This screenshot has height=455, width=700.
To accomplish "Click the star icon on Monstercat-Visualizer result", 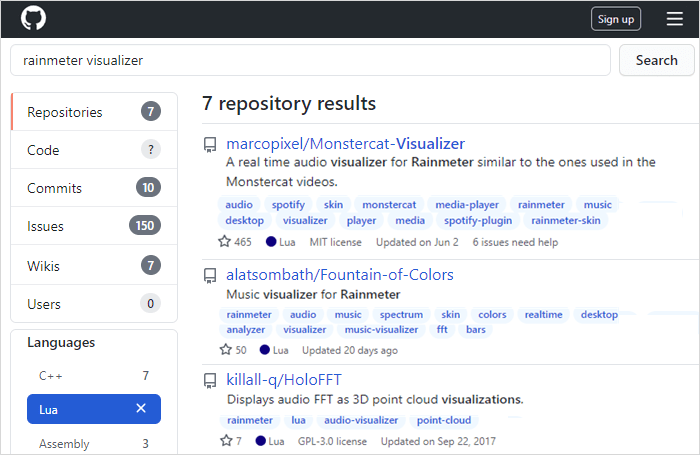I will 224,242.
